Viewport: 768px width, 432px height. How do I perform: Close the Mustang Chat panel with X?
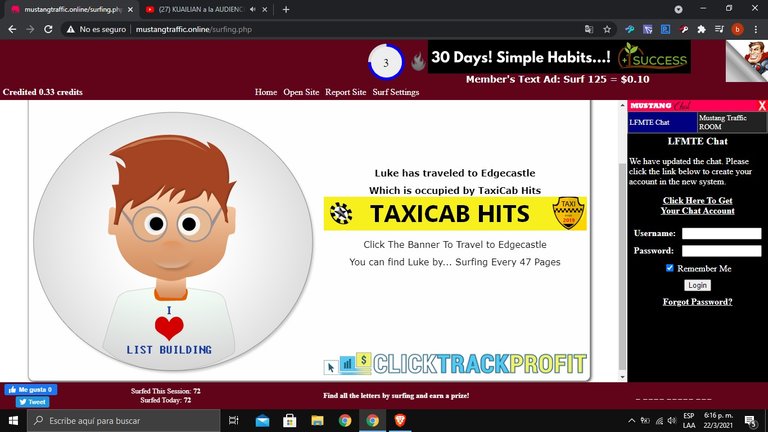(x=762, y=105)
